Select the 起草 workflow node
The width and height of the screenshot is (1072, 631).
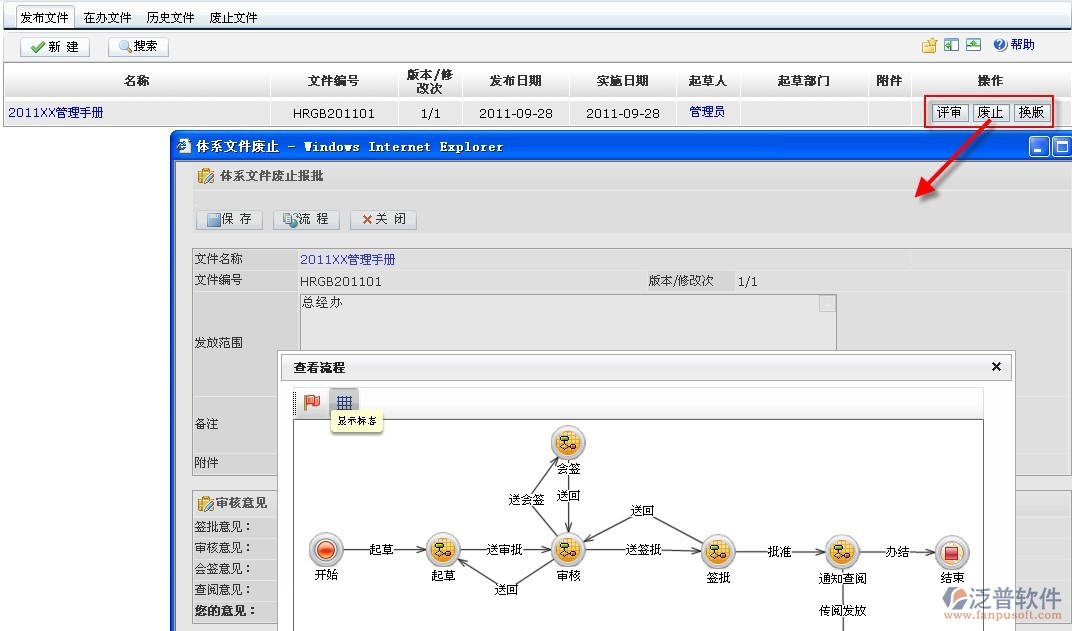coord(443,550)
